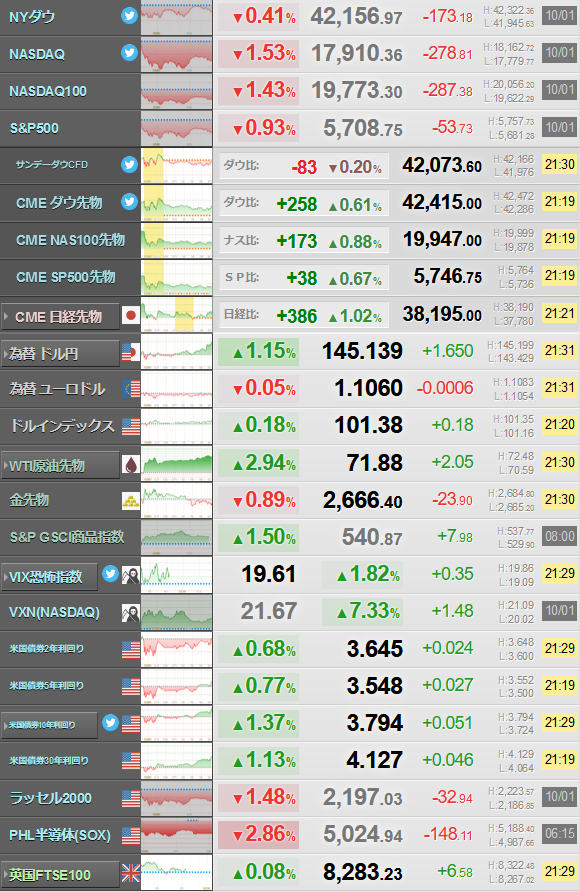Open the NASDAQ100 index link
This screenshot has width=580, height=892.
(x=48, y=91)
